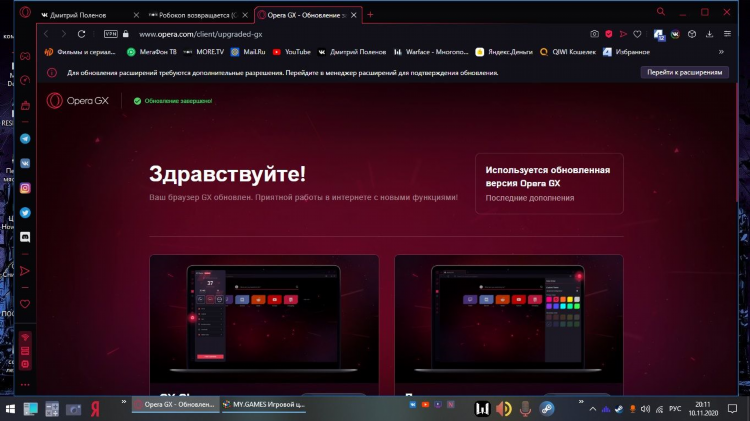Open Discord panel in sidebar
The width and height of the screenshot is (750, 421).
(25, 237)
